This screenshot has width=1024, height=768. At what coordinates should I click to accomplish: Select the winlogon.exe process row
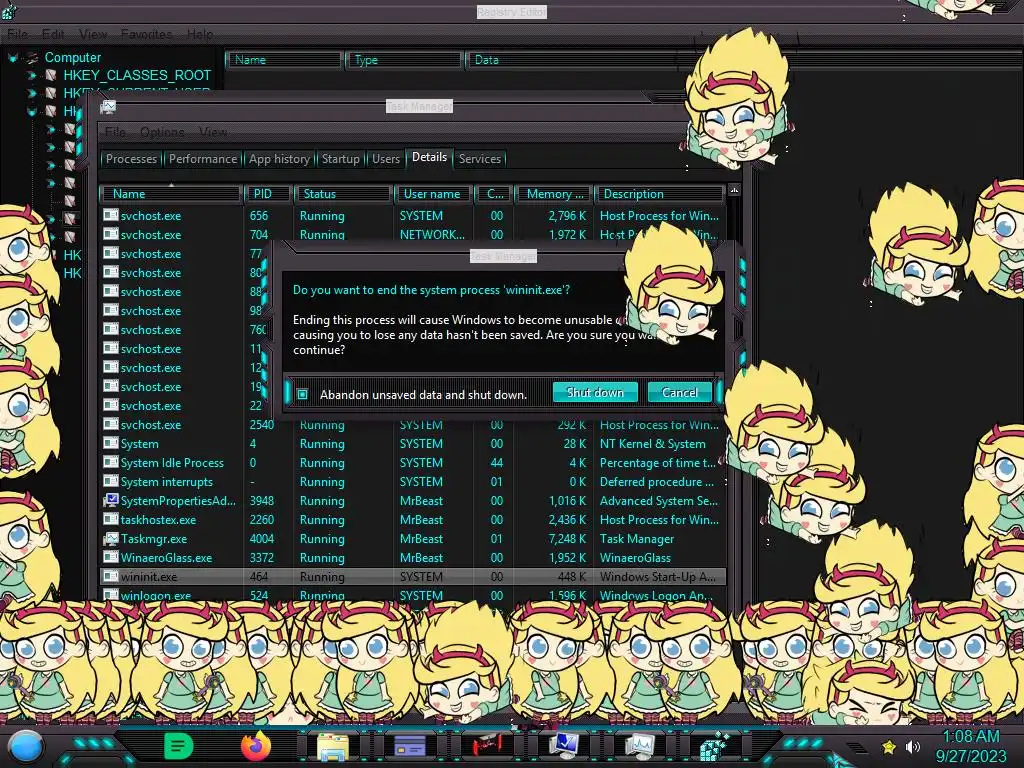(413, 596)
